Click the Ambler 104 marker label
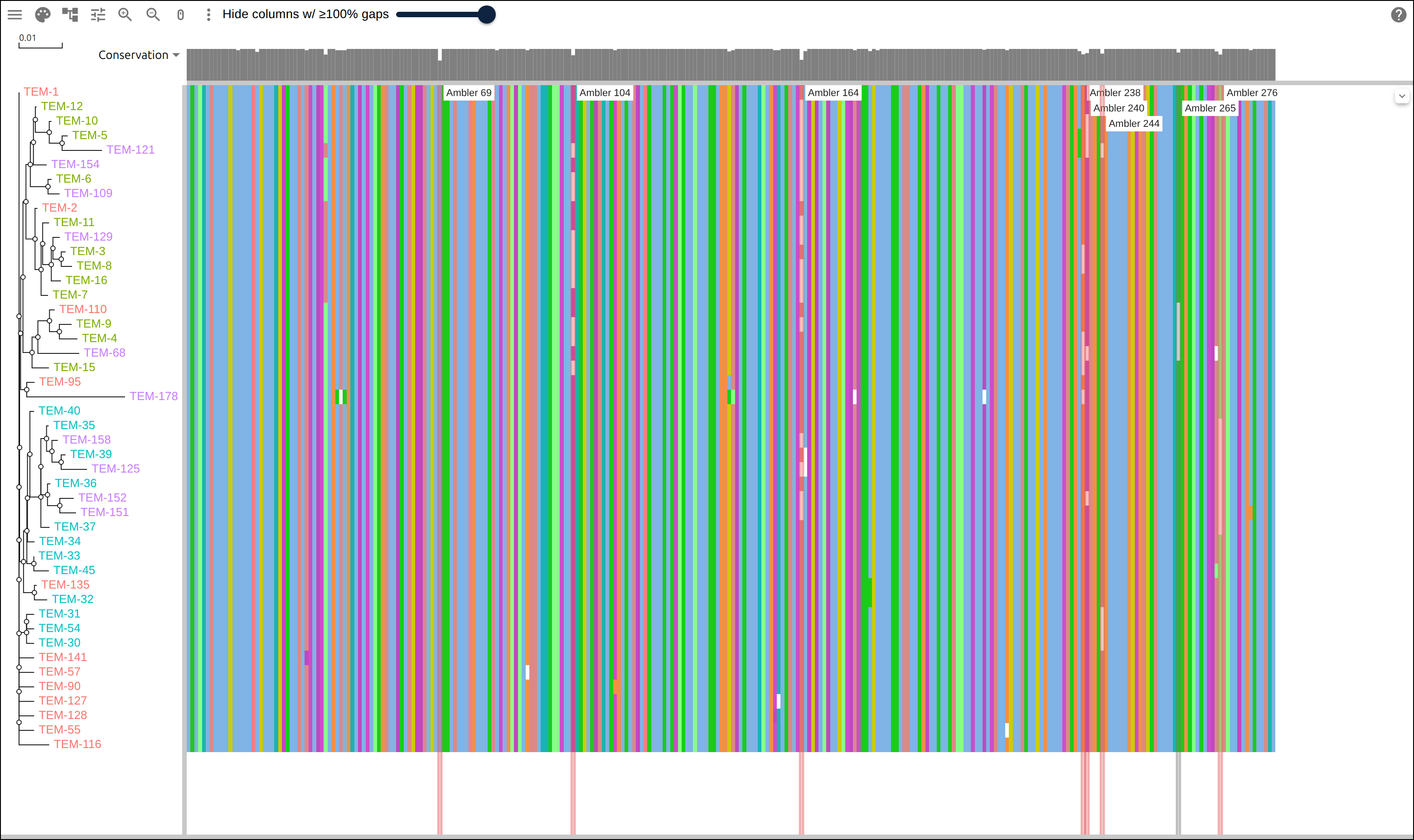 coord(605,93)
